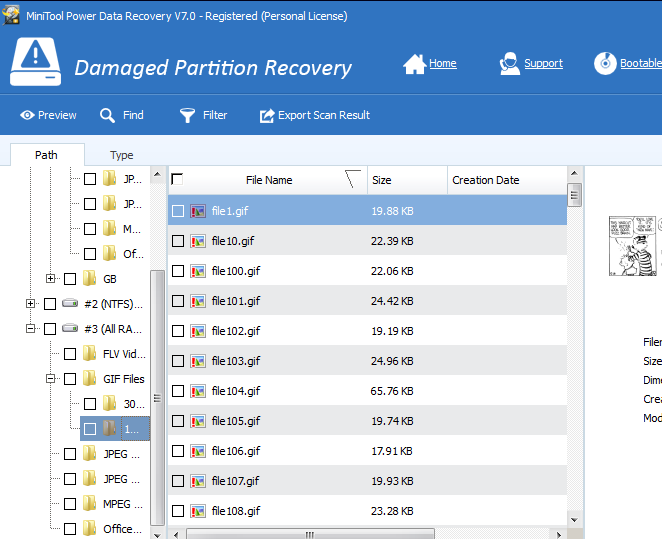Click the #3 (All RA... drive icon
The image size is (662, 539).
click(x=70, y=328)
